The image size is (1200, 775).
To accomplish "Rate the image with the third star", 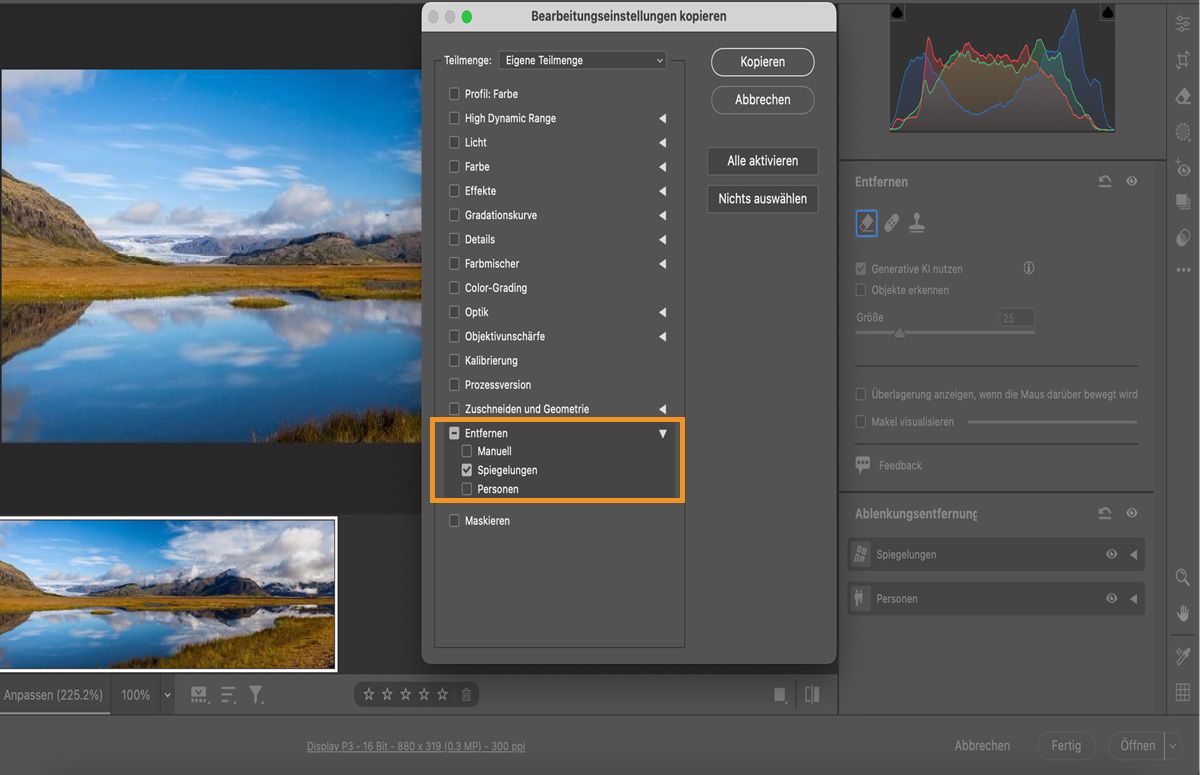I will 405,694.
